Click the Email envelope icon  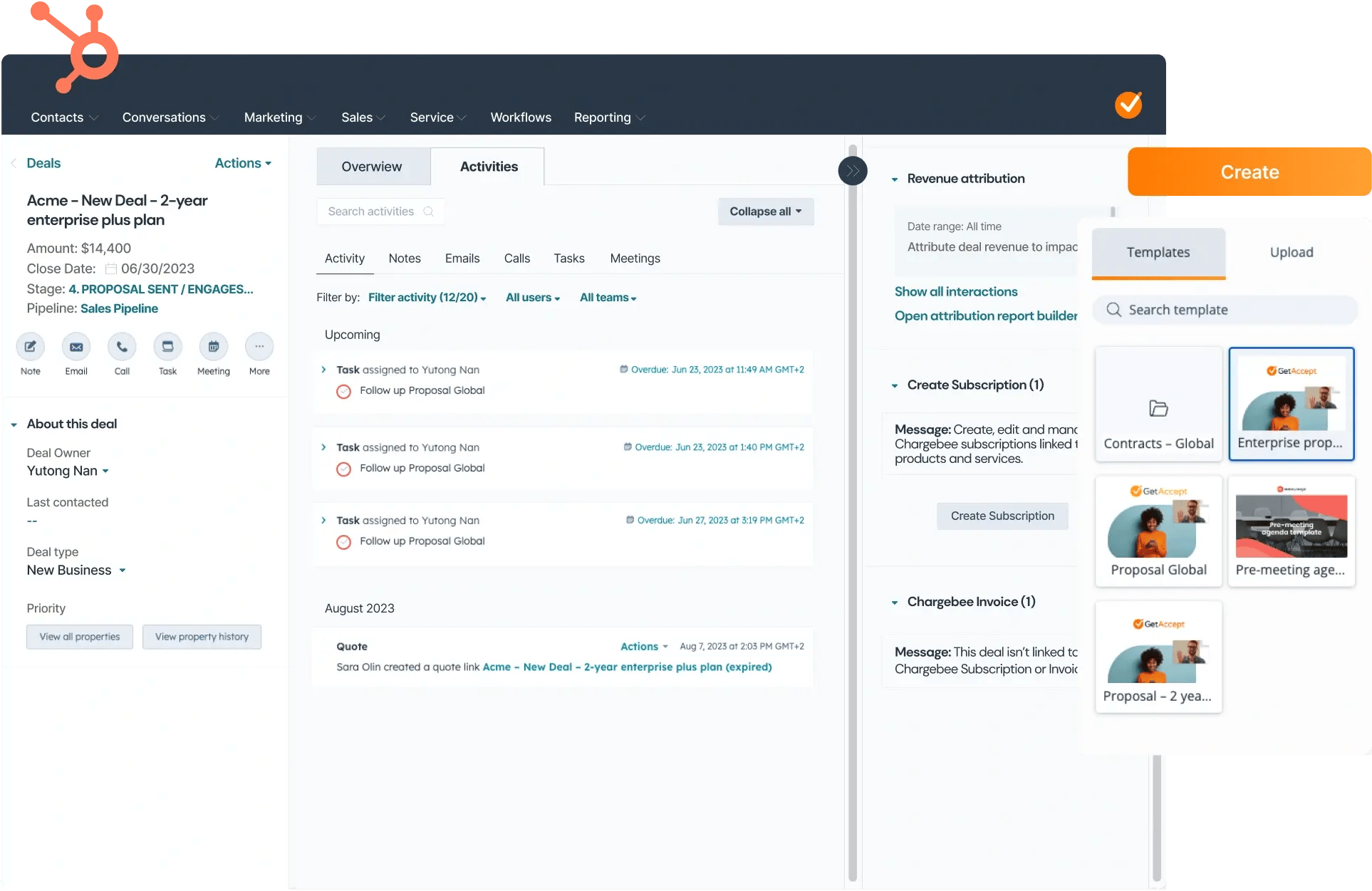pos(76,347)
